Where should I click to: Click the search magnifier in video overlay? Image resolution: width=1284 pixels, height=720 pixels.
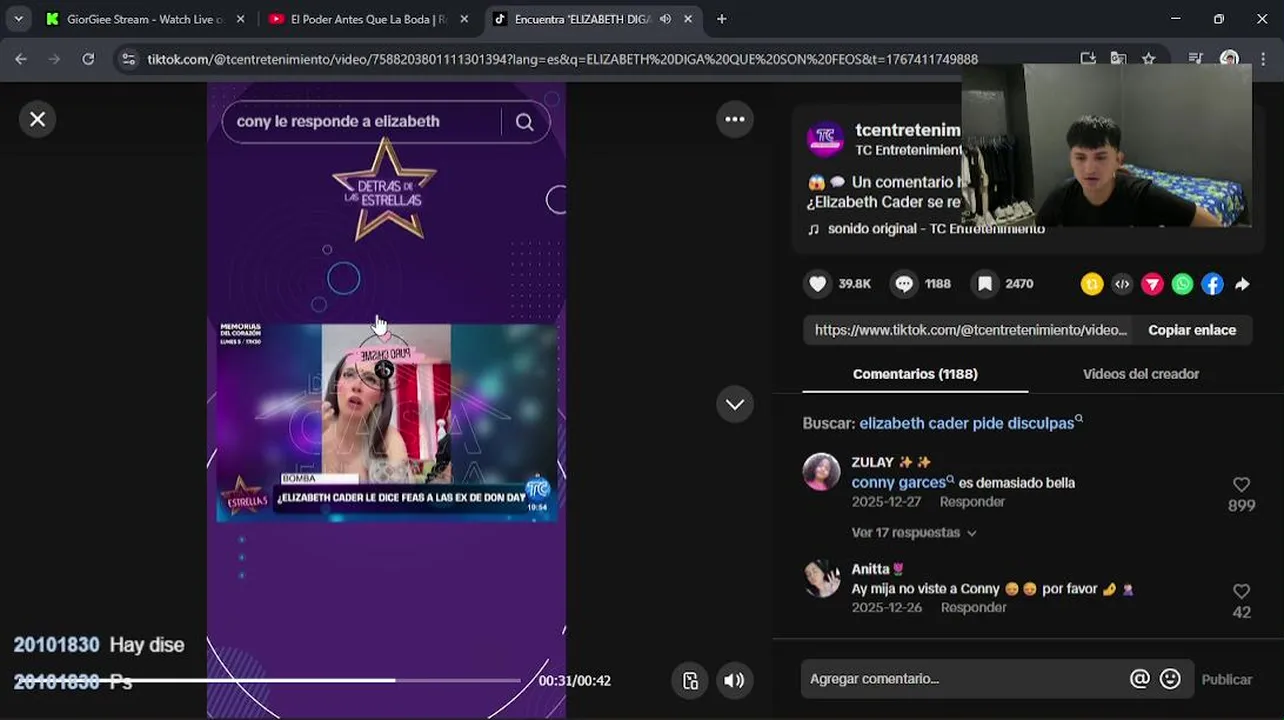[524, 121]
